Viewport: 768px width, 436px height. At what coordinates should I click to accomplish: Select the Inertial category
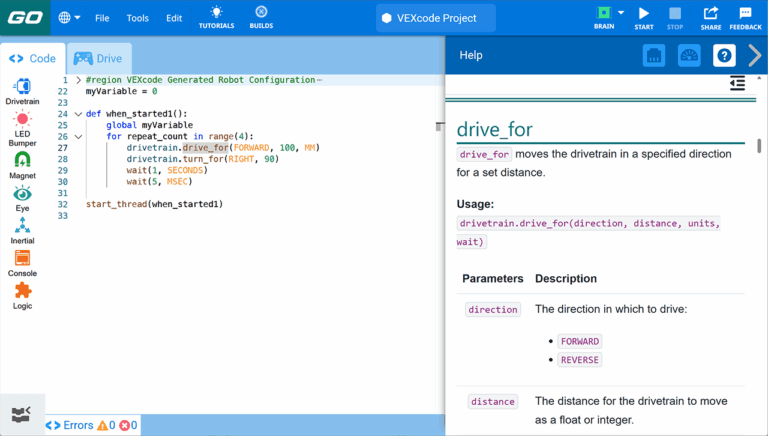pos(23,231)
